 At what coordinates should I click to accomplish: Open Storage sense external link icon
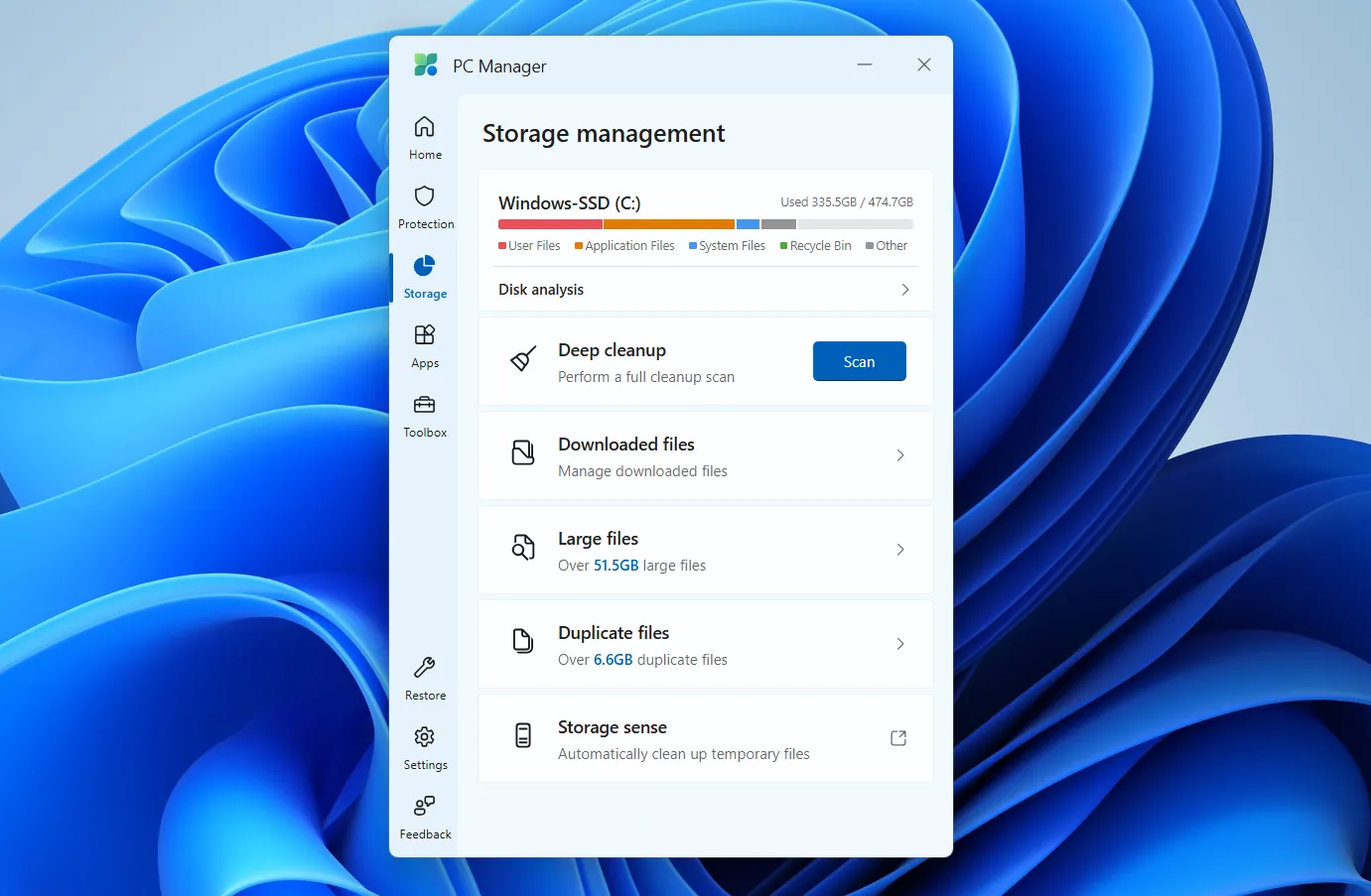897,738
